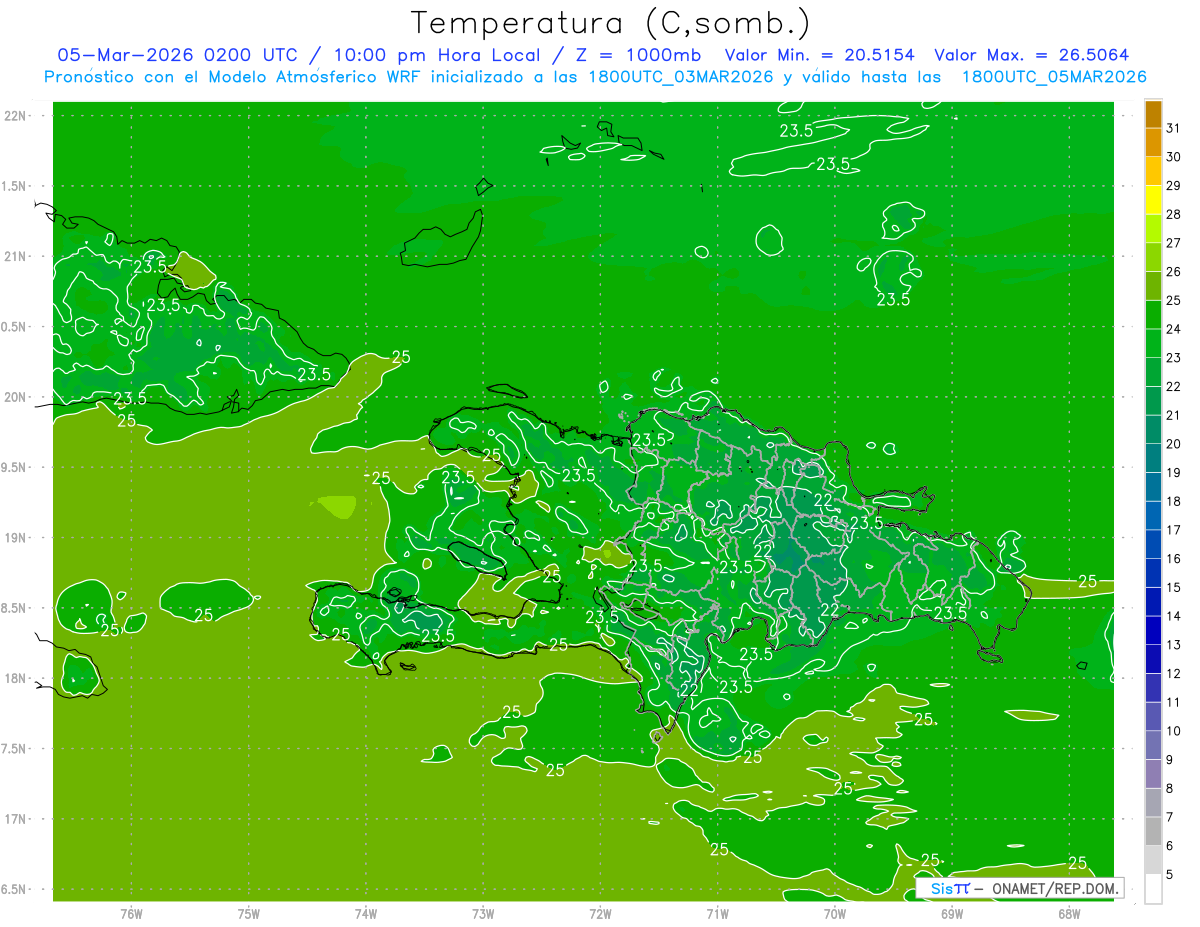This screenshot has width=1200, height=927.
Task: Click the "70W" longitude axis label
Action: click(x=834, y=914)
